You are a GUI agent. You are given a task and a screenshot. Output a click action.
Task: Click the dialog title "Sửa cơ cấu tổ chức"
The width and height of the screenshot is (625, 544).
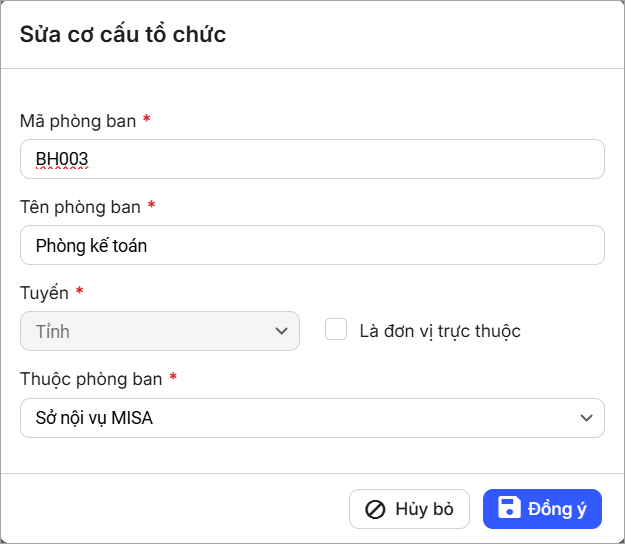click(x=123, y=35)
